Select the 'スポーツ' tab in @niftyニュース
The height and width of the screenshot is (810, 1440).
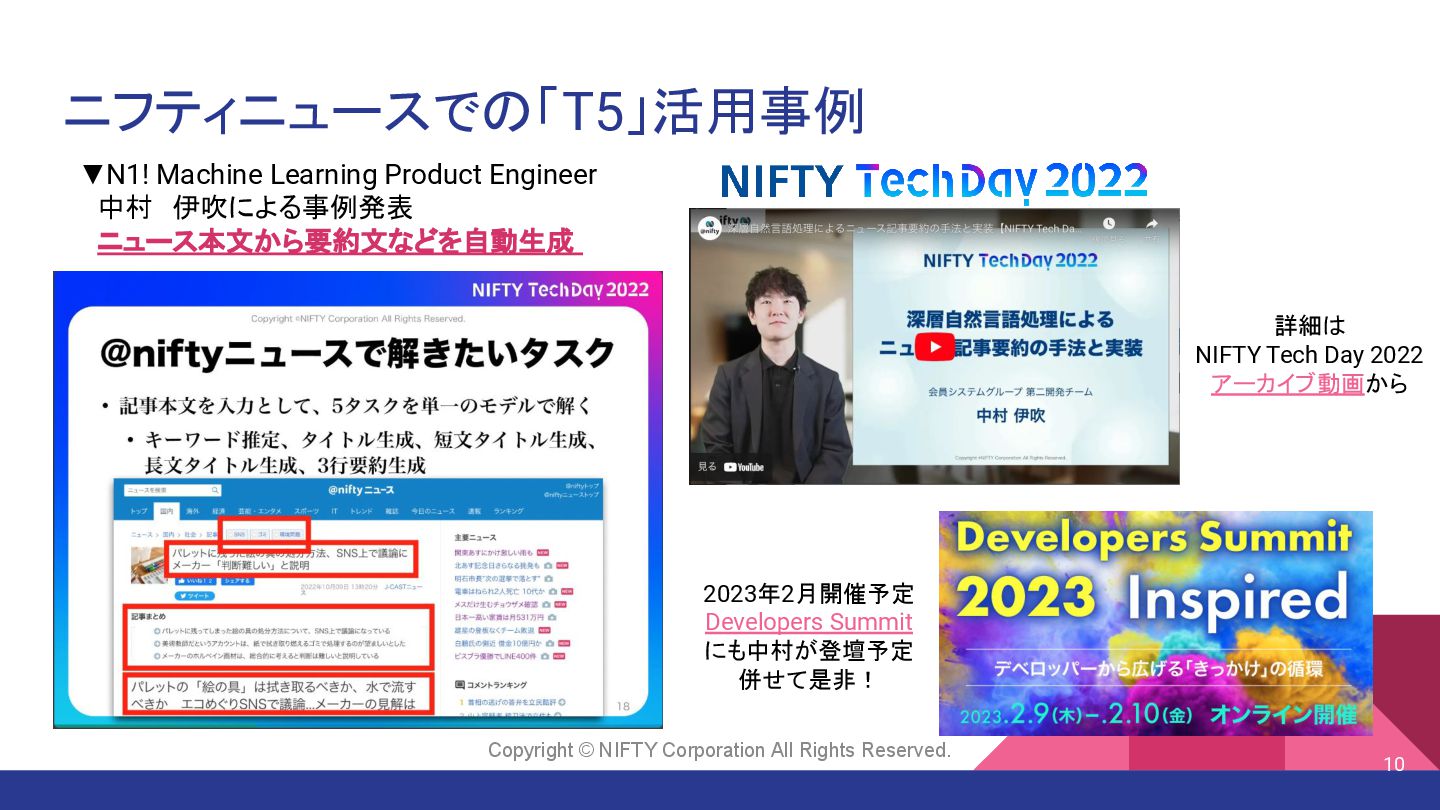pyautogui.click(x=306, y=511)
